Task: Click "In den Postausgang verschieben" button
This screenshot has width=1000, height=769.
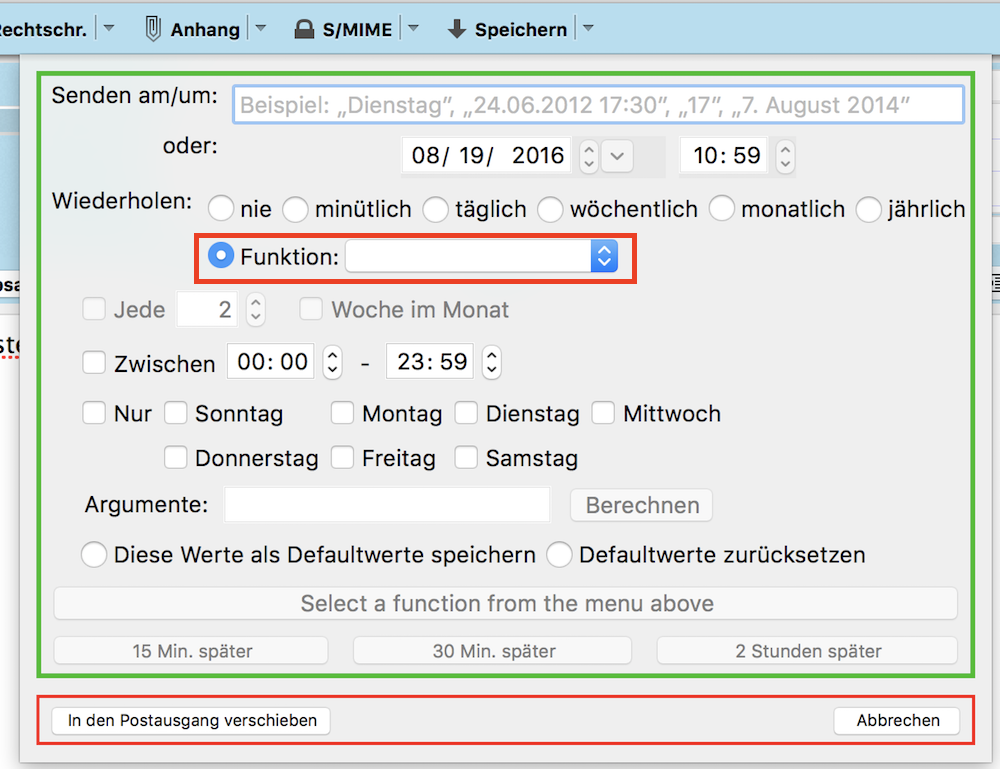Action: pos(192,720)
